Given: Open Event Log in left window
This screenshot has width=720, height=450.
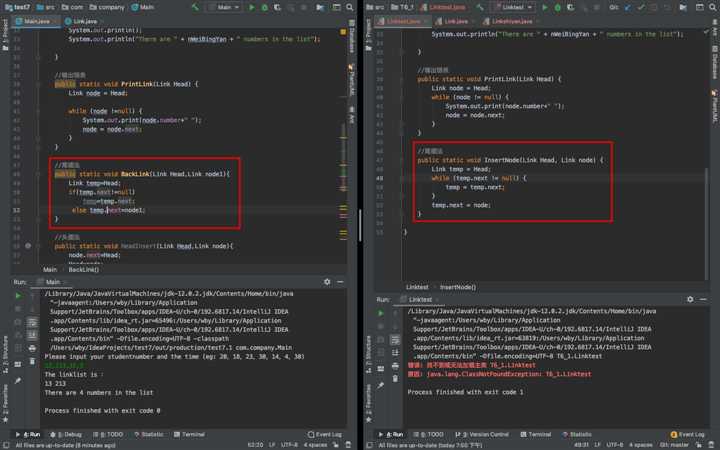Looking at the screenshot, I should click(325, 434).
